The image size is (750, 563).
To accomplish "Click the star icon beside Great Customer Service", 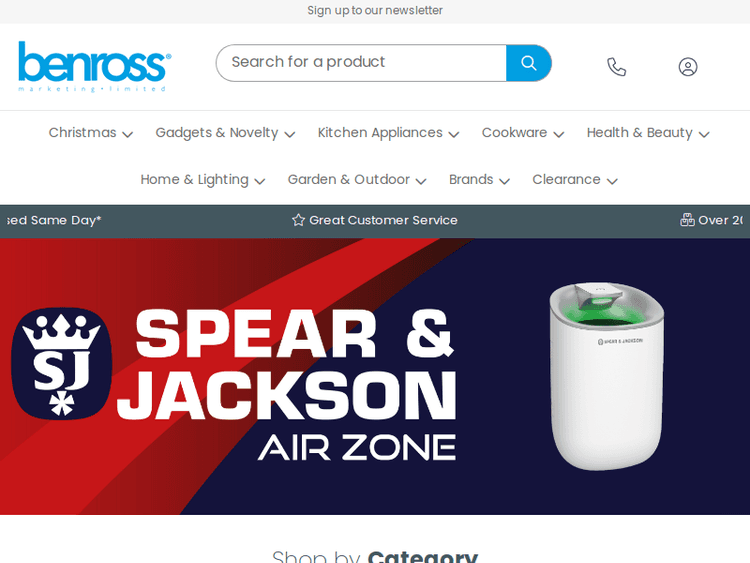I will 298,220.
